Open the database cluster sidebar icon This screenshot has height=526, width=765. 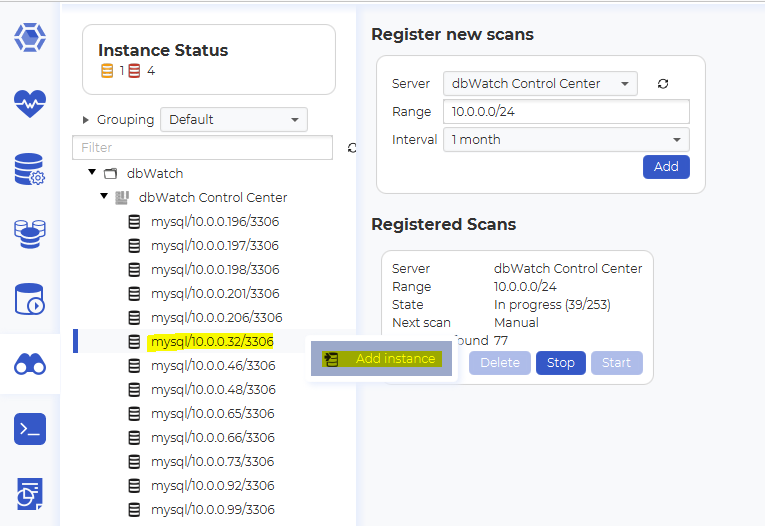tap(30, 234)
